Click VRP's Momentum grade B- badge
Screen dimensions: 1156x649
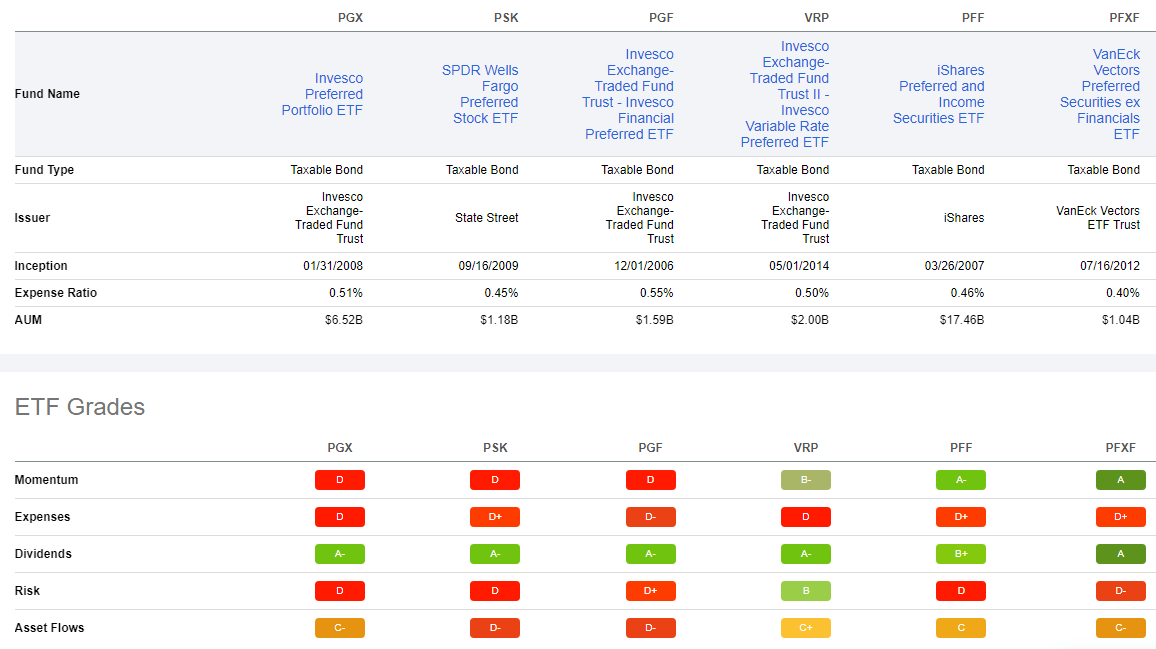pos(806,480)
